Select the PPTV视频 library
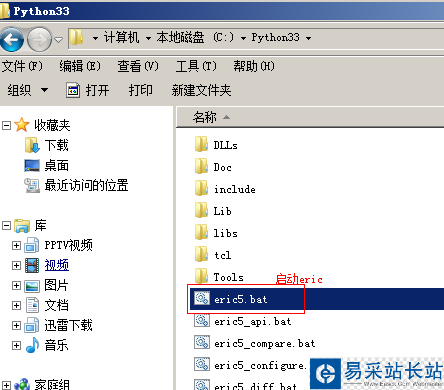 (69, 245)
